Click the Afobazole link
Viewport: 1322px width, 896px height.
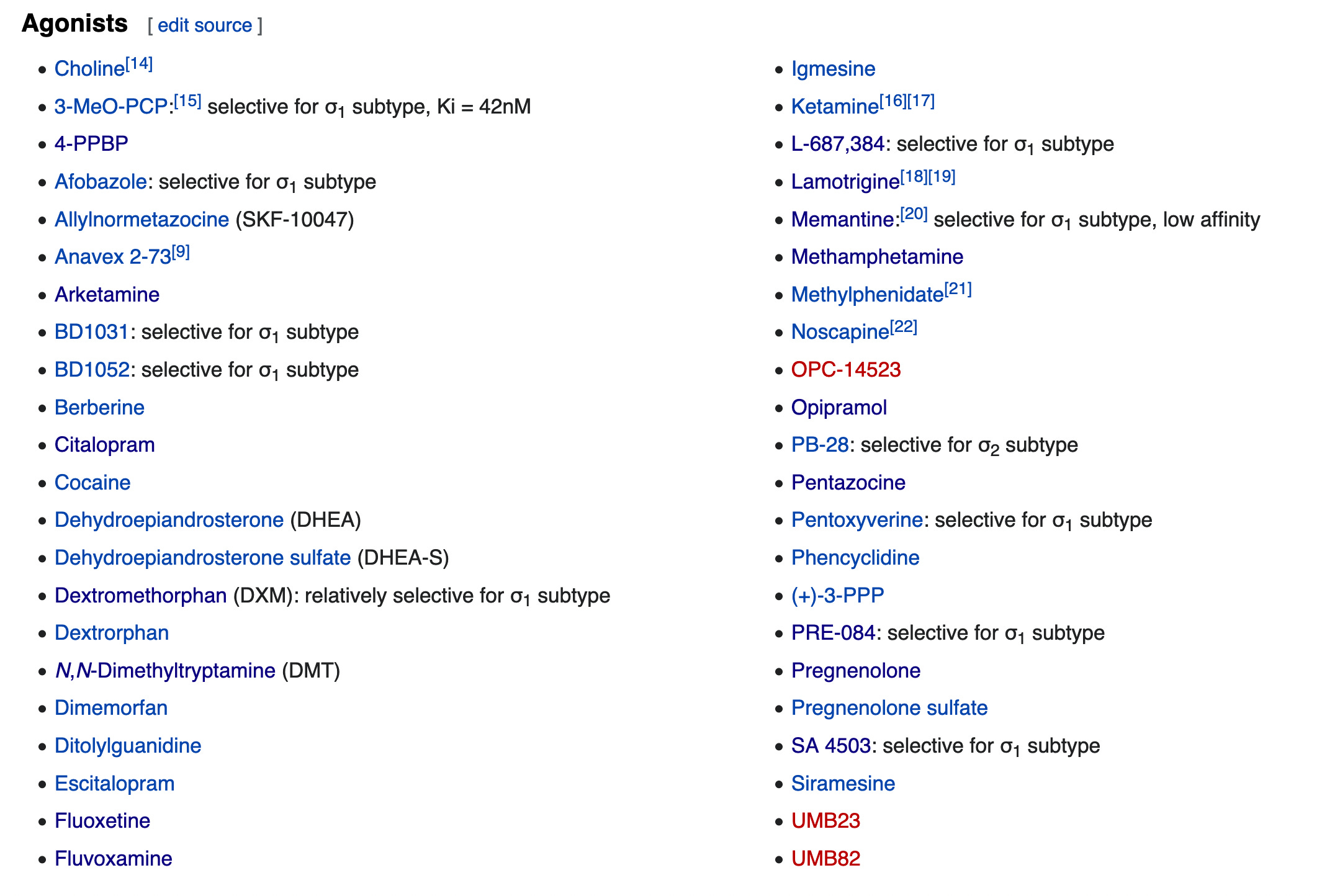click(100, 182)
